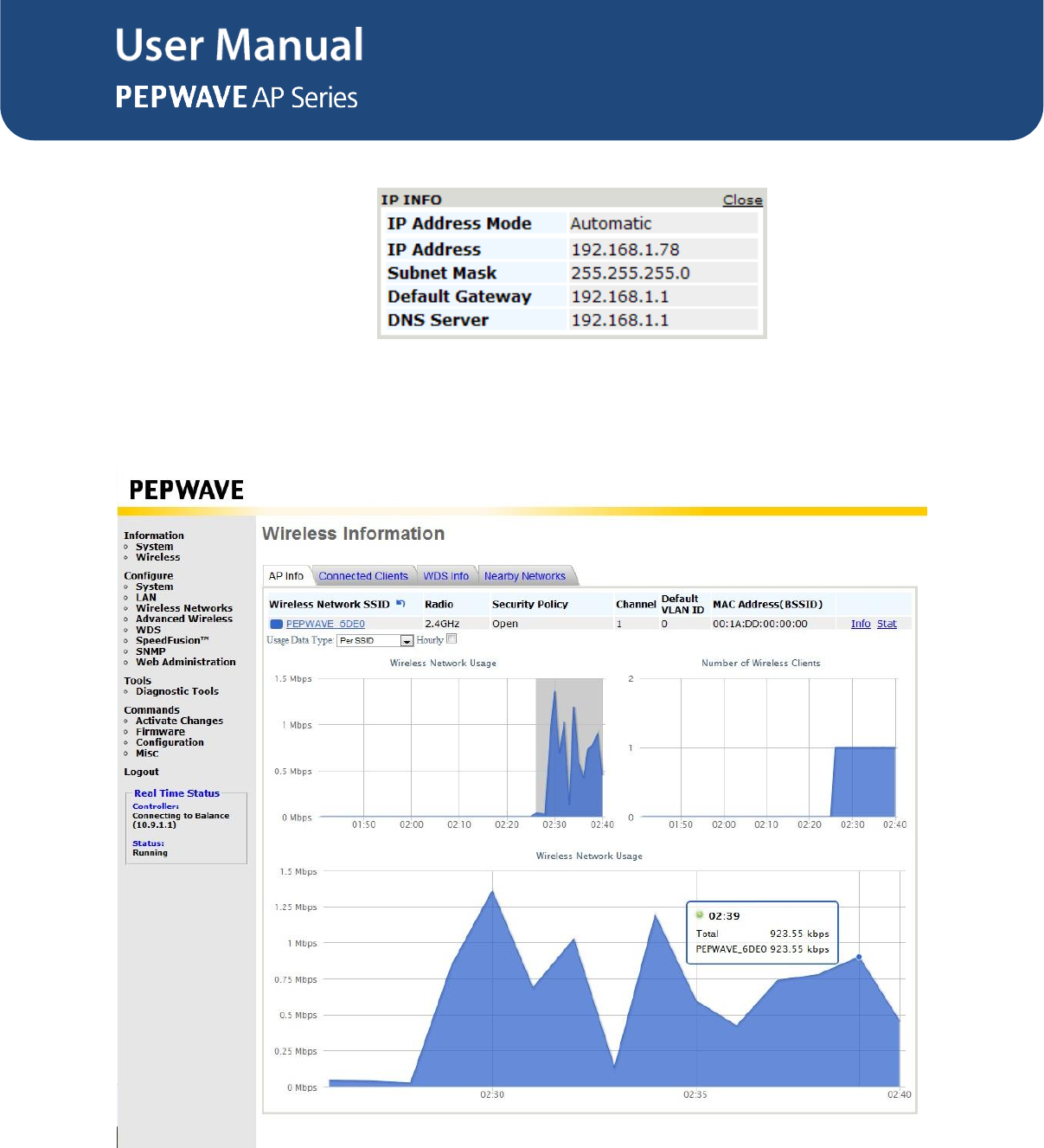This screenshot has width=1044, height=1148.
Task: Enable the Hourly checkbox
Action: point(452,639)
